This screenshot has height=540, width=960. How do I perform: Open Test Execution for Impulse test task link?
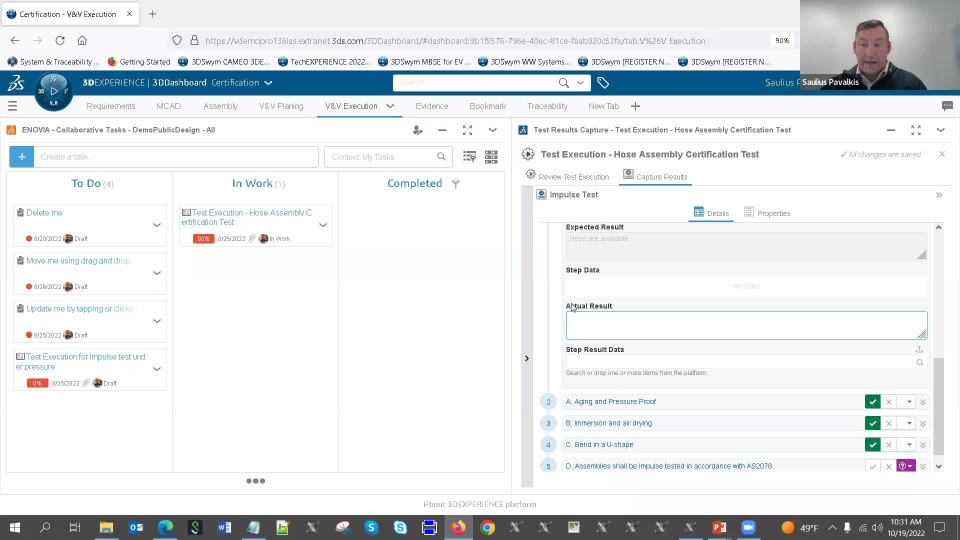[x=80, y=361]
